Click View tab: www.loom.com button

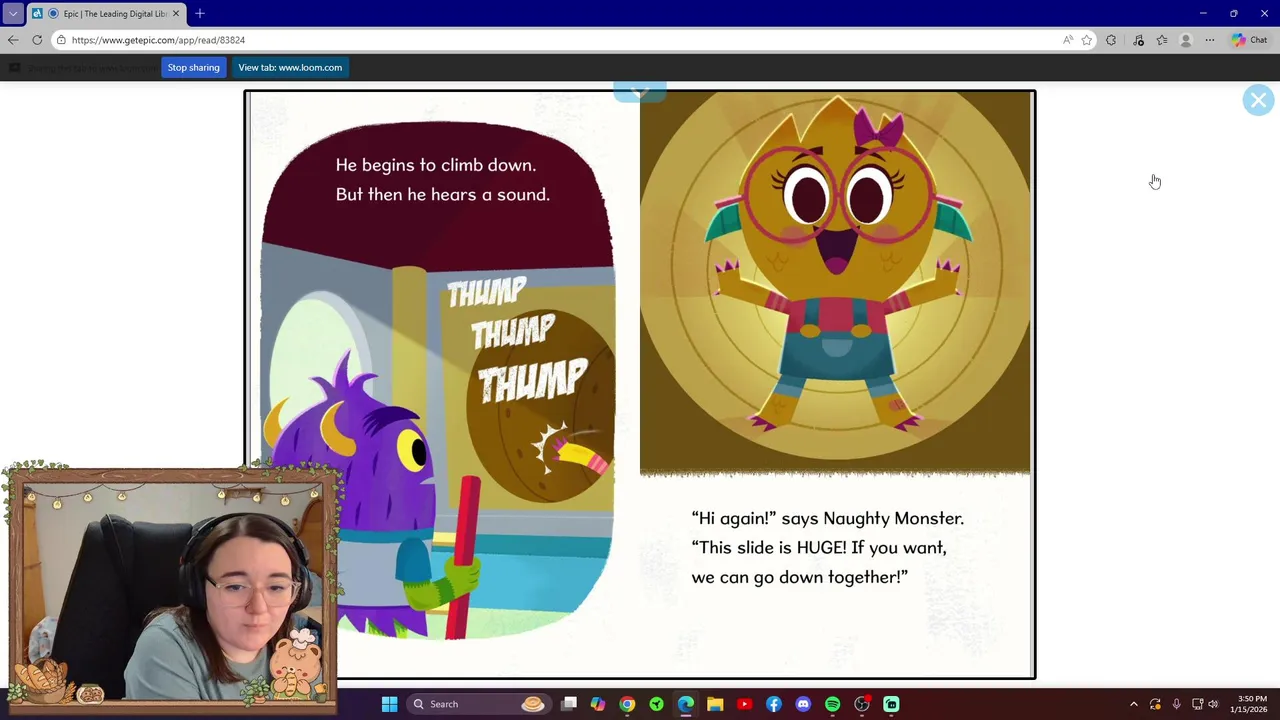290,67
